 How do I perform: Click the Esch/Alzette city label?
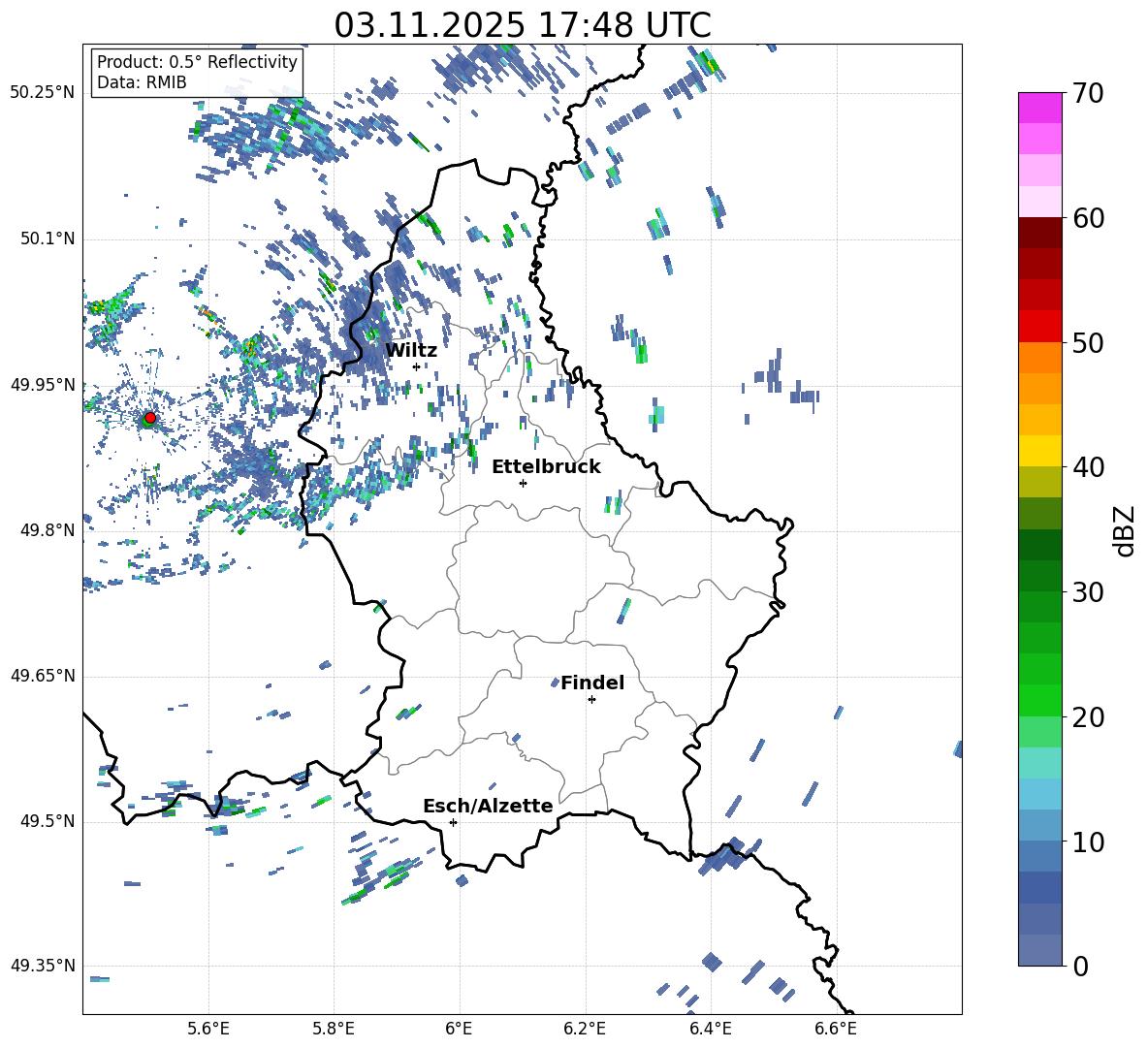click(489, 806)
